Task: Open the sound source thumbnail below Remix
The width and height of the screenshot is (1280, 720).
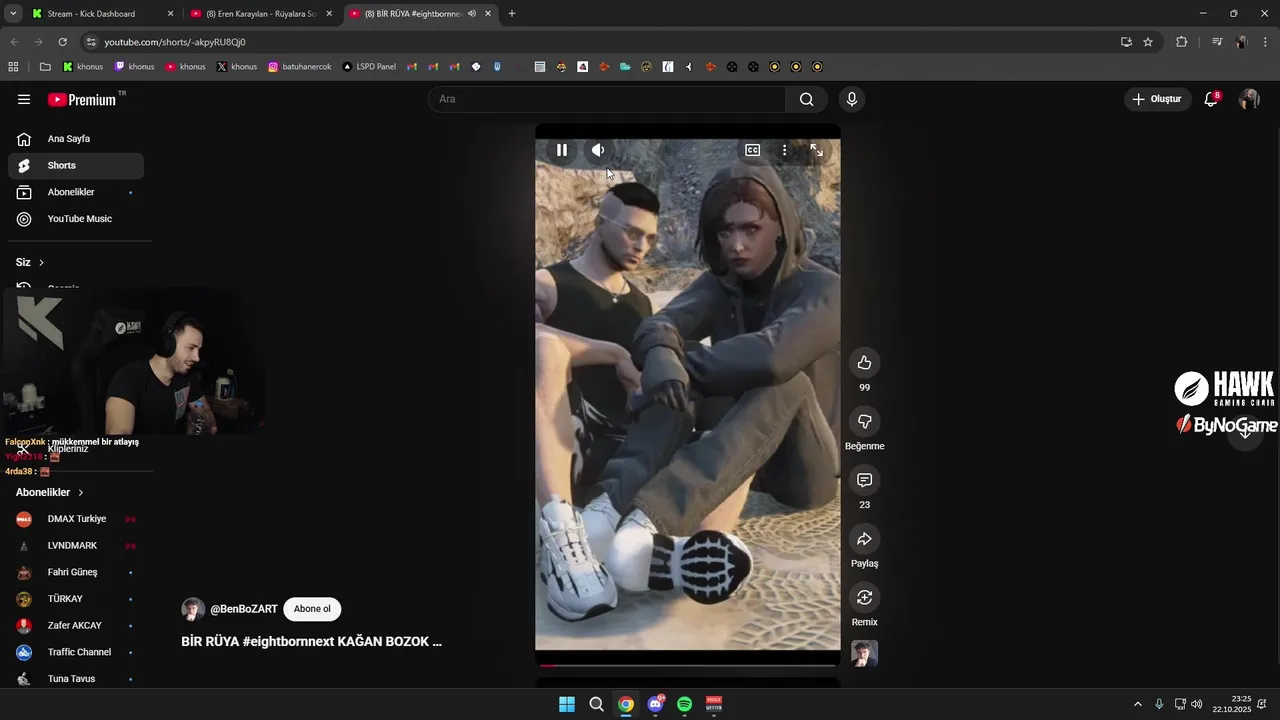Action: click(864, 653)
